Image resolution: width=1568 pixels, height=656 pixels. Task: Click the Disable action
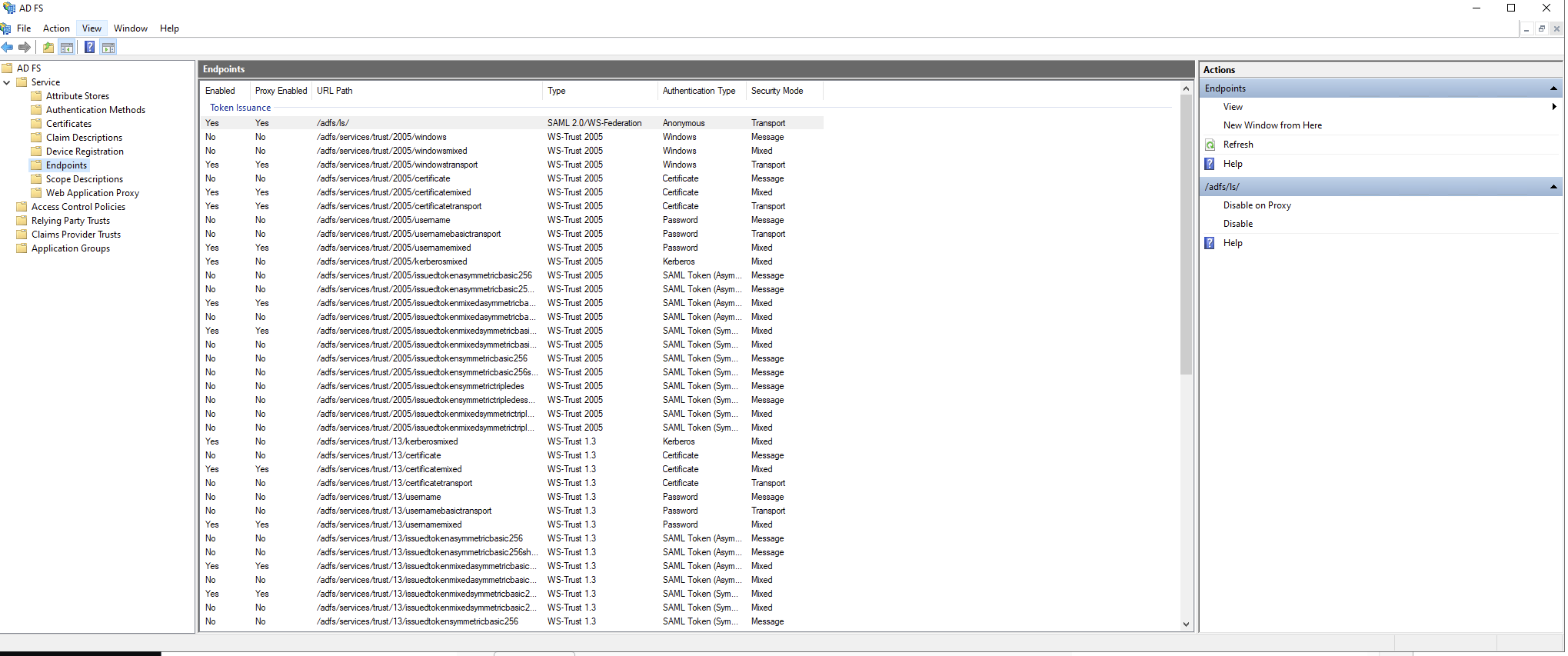pyautogui.click(x=1238, y=224)
